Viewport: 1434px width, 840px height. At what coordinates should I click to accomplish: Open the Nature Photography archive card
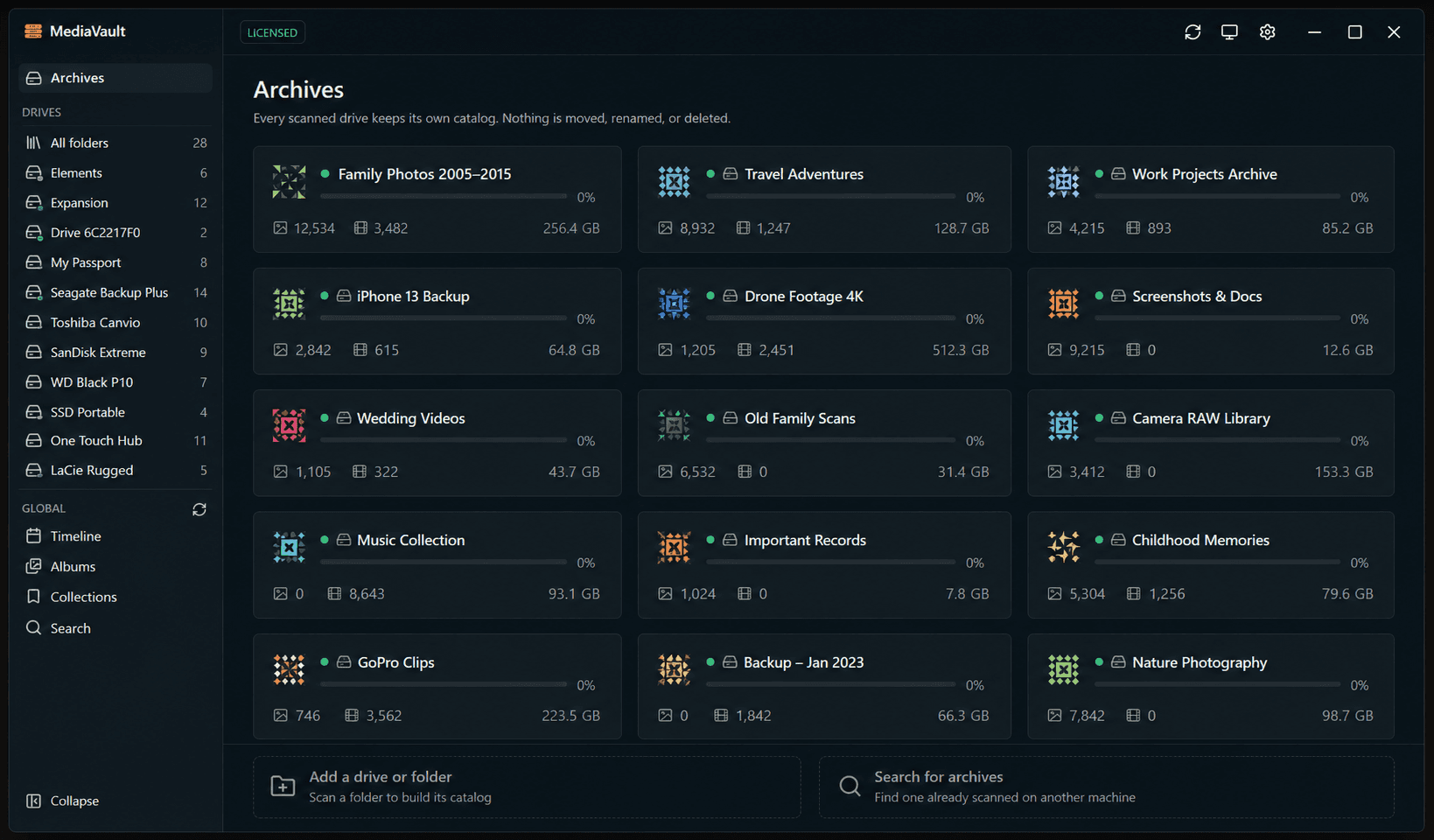1211,687
